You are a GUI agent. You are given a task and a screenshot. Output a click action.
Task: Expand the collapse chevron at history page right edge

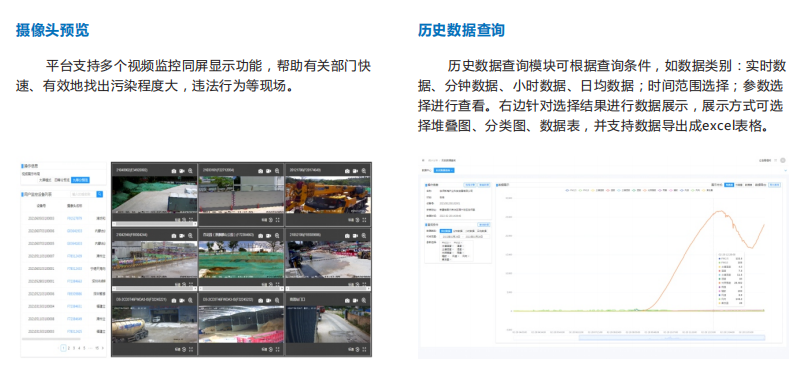785,170
